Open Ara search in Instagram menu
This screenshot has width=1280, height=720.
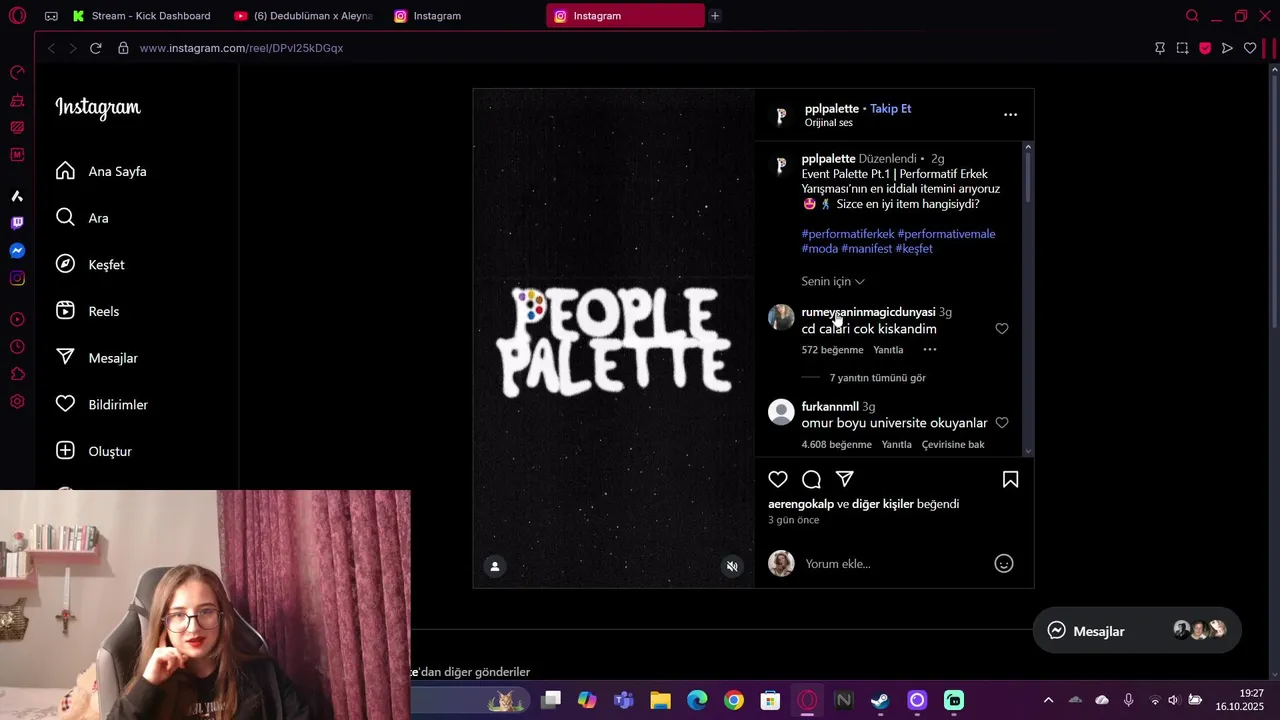(83, 218)
